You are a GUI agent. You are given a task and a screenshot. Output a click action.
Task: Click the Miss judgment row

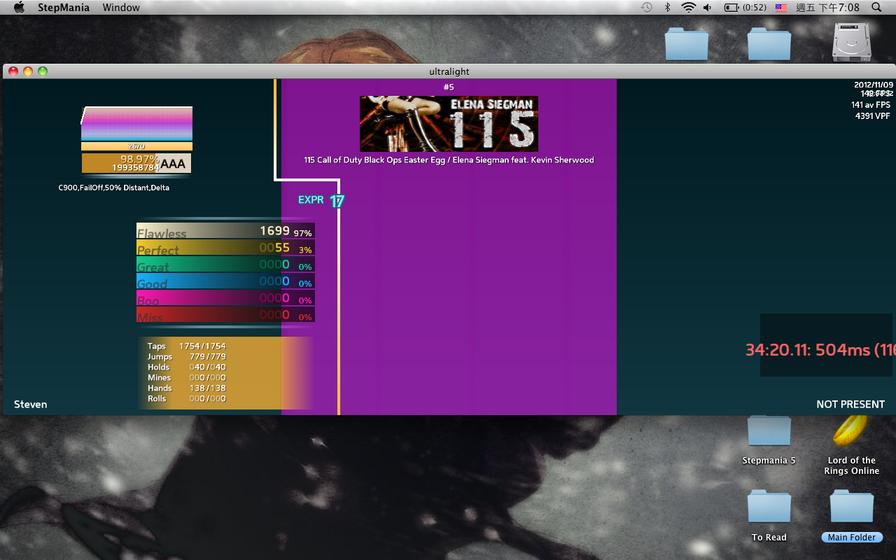click(x=225, y=314)
